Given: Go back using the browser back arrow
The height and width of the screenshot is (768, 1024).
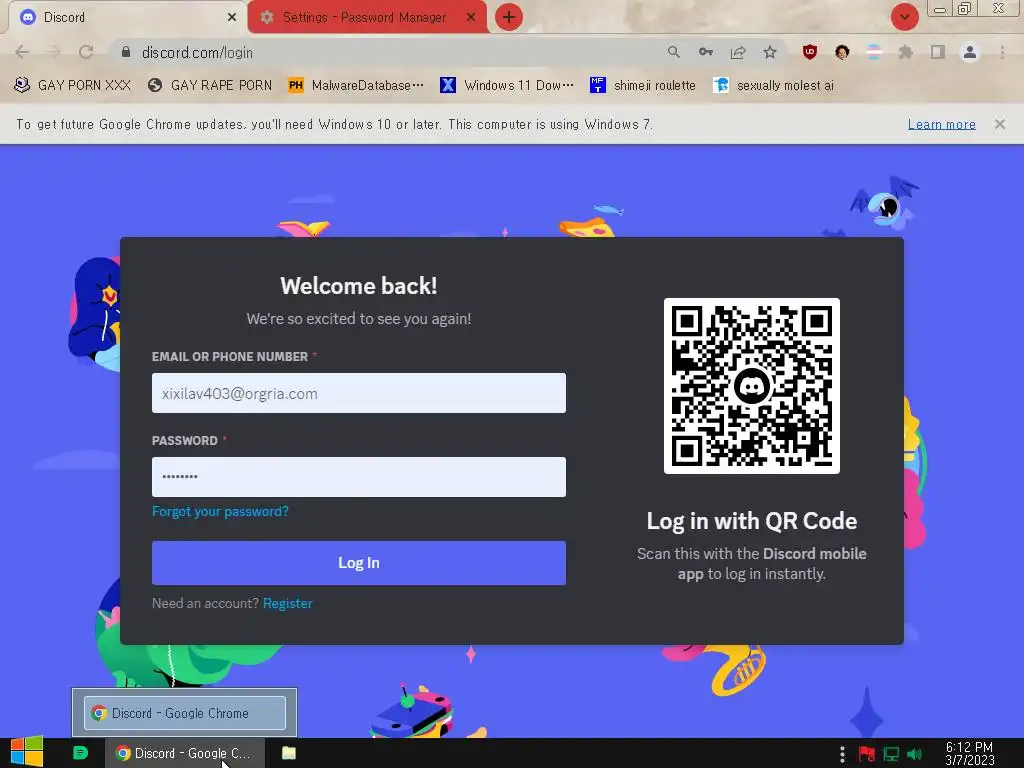Looking at the screenshot, I should [22, 52].
